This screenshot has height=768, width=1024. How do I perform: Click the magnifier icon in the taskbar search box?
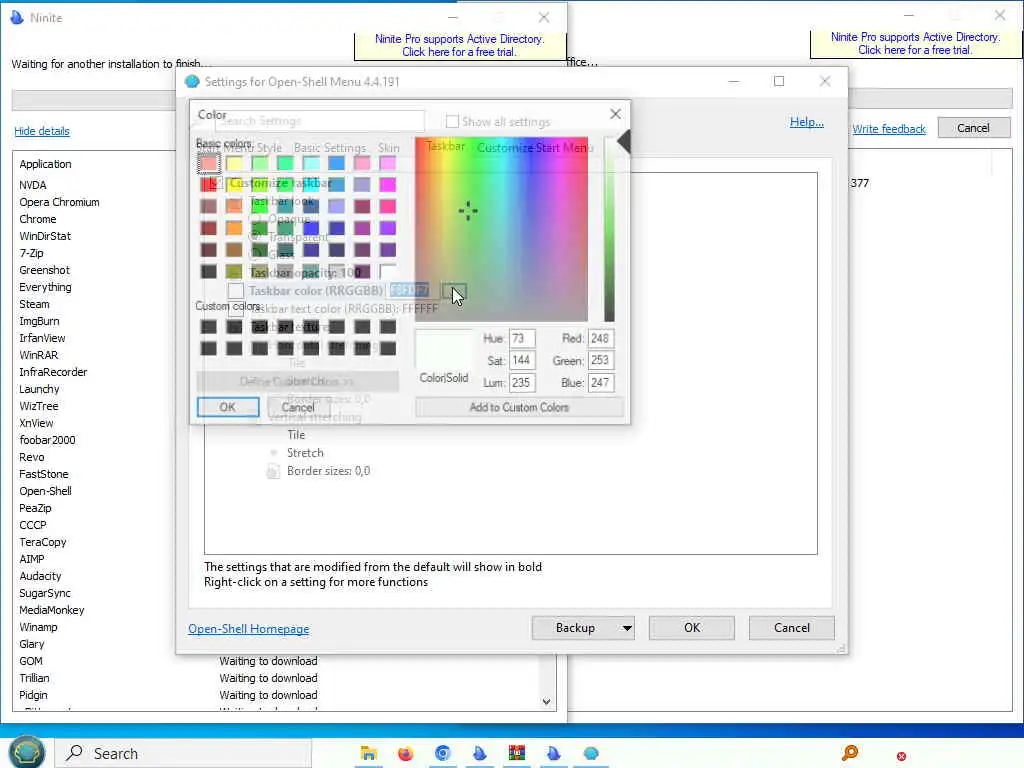coord(74,753)
